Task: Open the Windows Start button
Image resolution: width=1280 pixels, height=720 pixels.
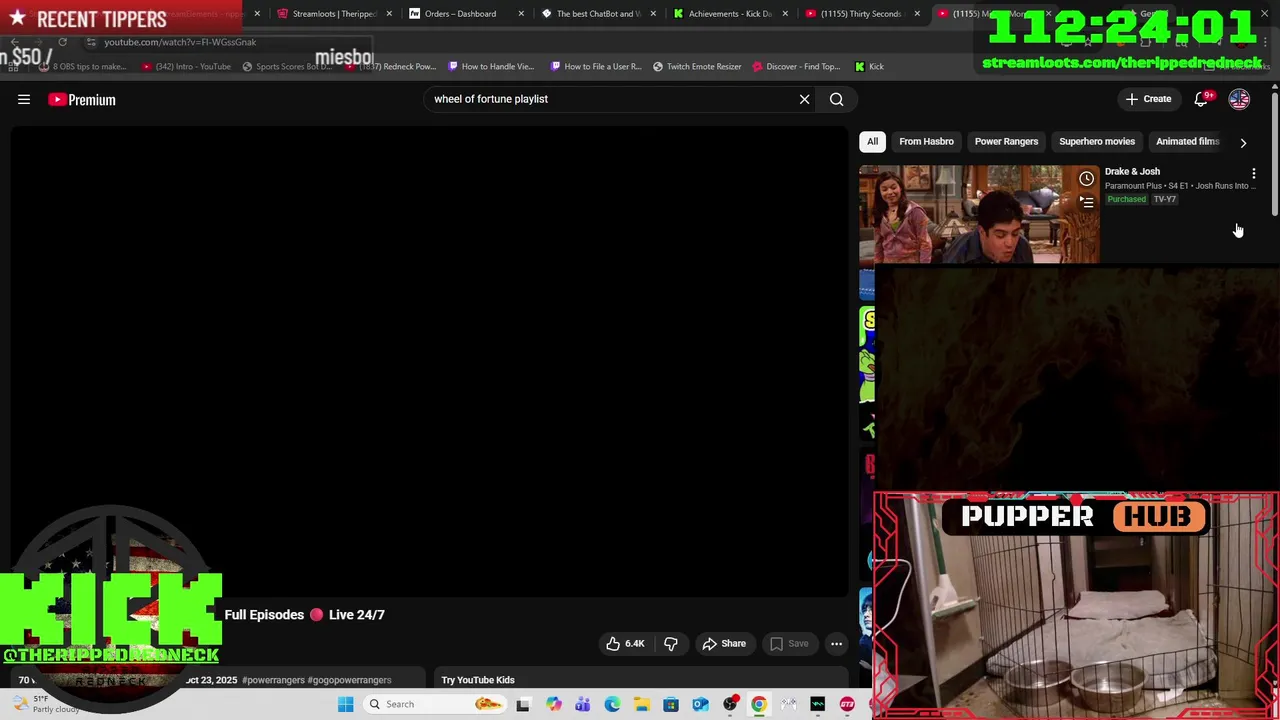Action: (x=345, y=704)
